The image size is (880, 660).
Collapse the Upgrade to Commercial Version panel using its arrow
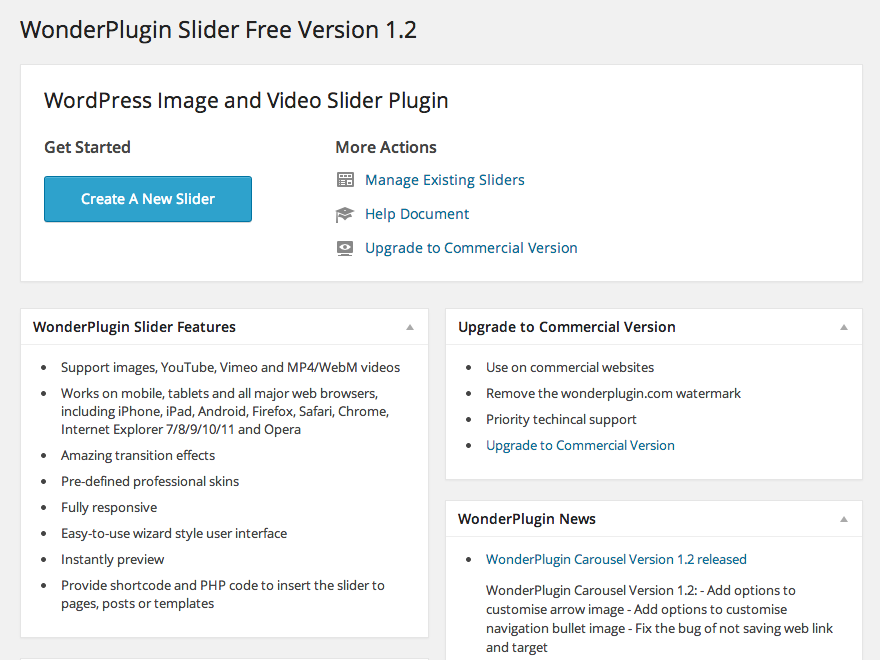point(844,327)
